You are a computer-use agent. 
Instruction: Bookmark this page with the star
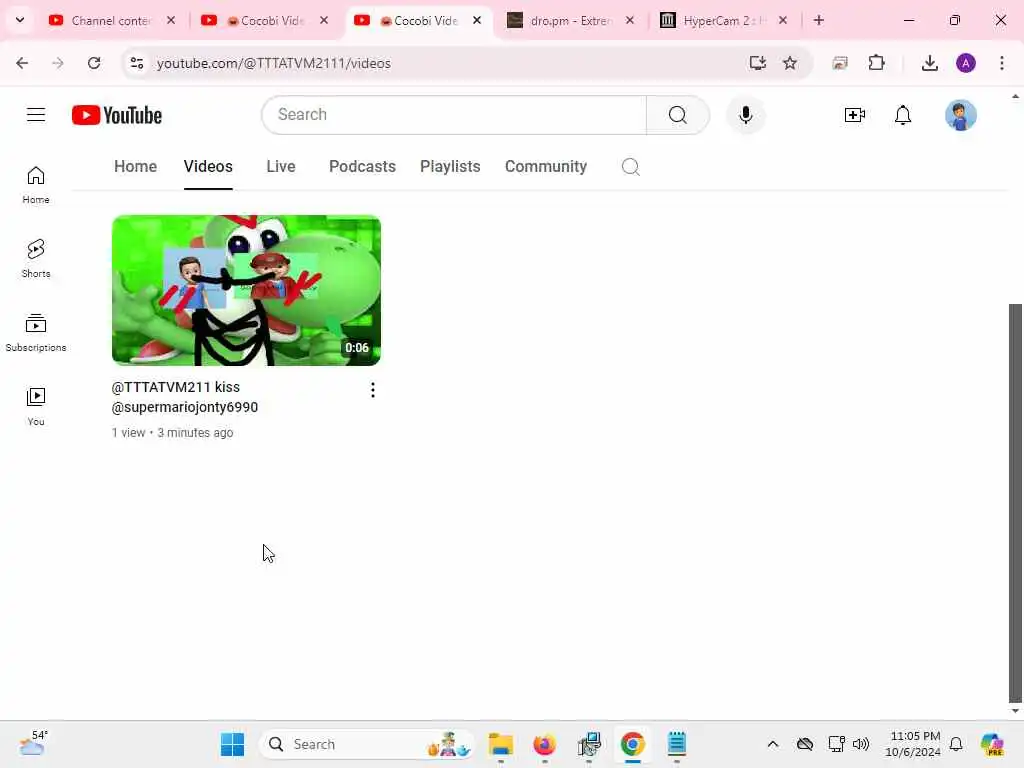[790, 63]
